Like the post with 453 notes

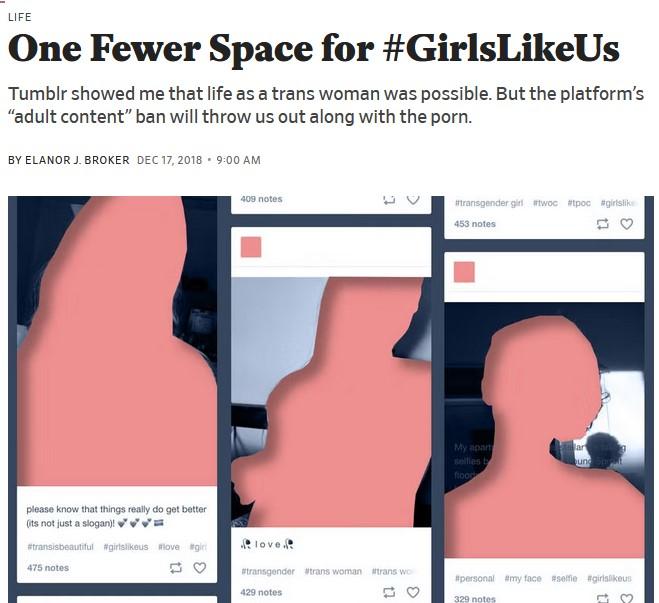(627, 224)
